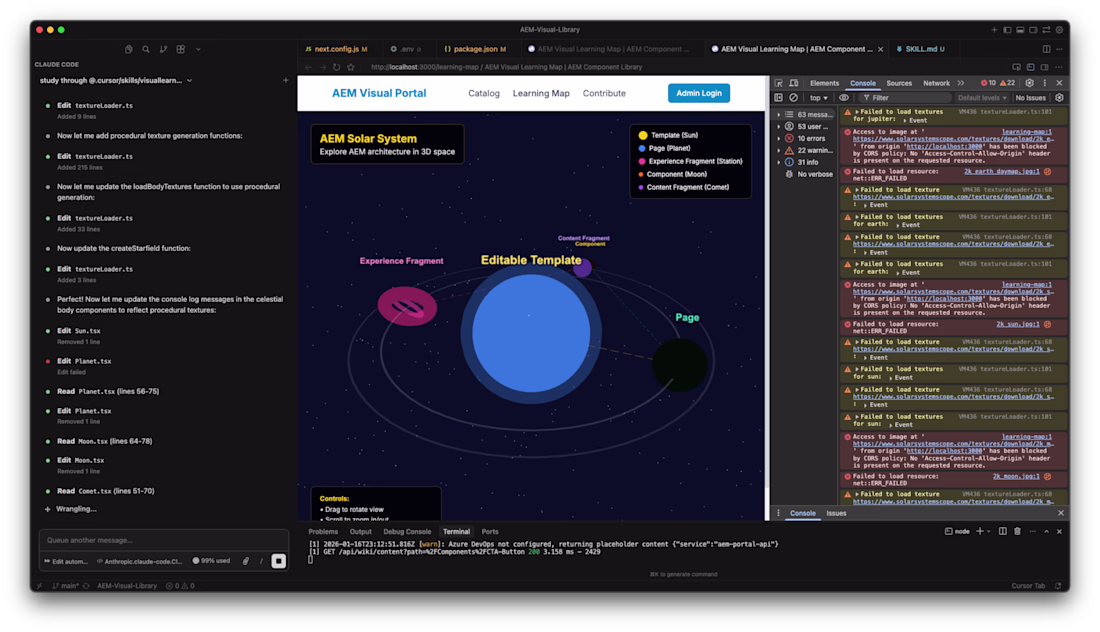
Task: Open the Learning Map nav link
Action: (x=541, y=93)
